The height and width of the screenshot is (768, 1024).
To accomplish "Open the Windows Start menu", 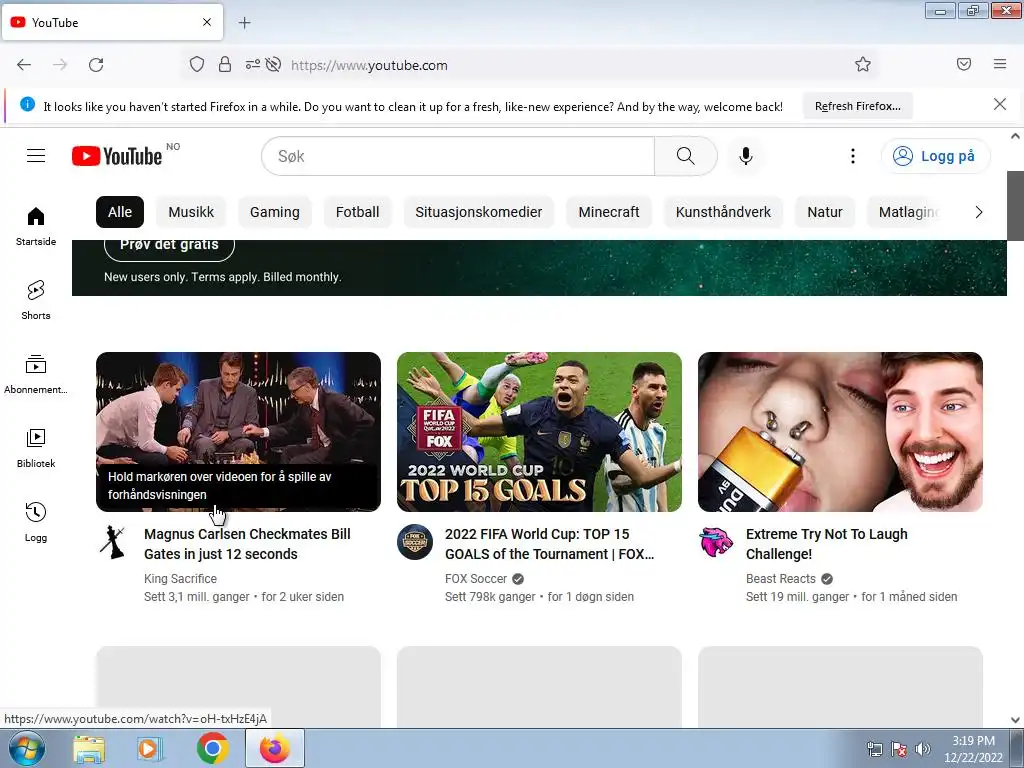I will point(27,748).
